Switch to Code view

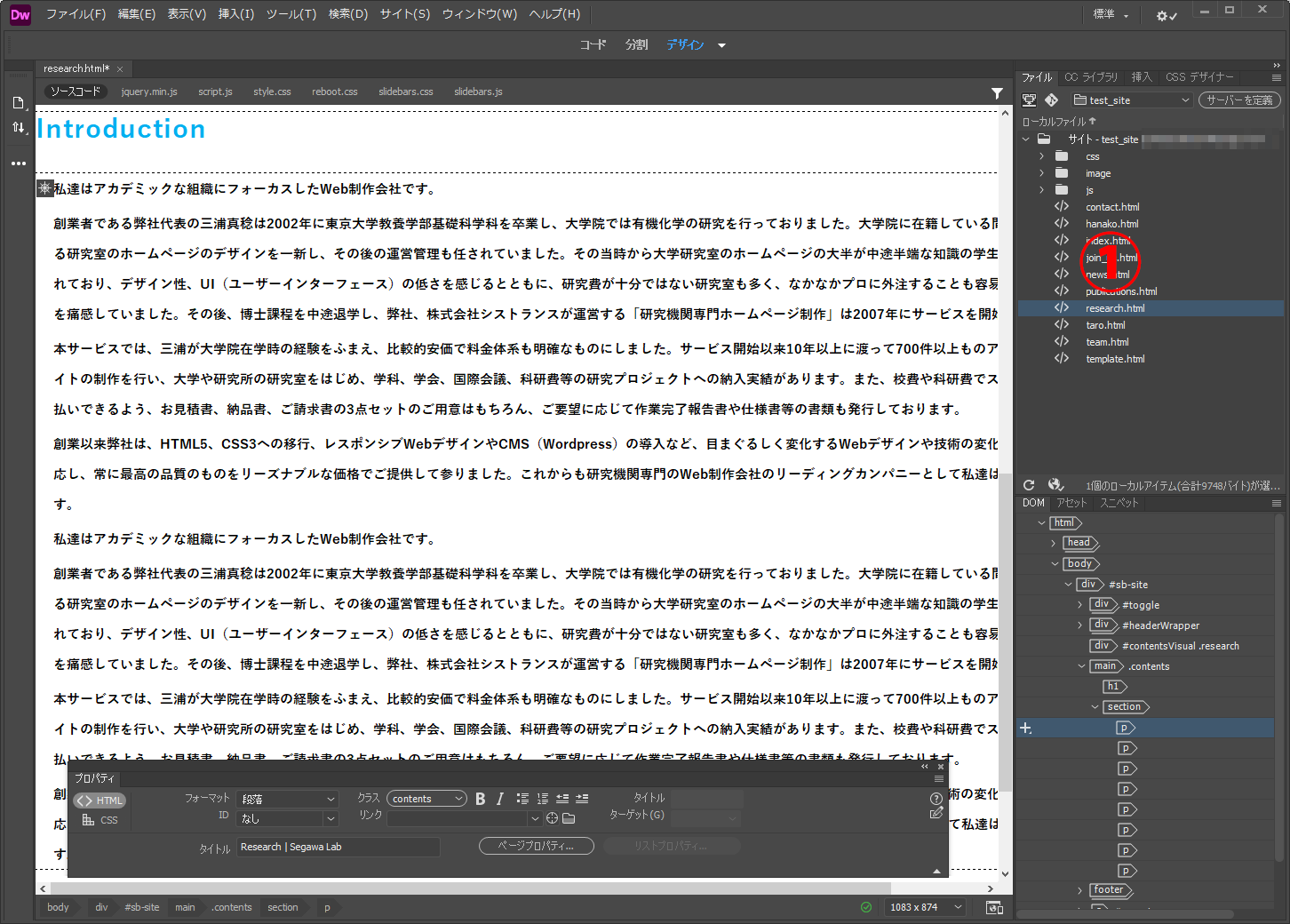coord(593,44)
